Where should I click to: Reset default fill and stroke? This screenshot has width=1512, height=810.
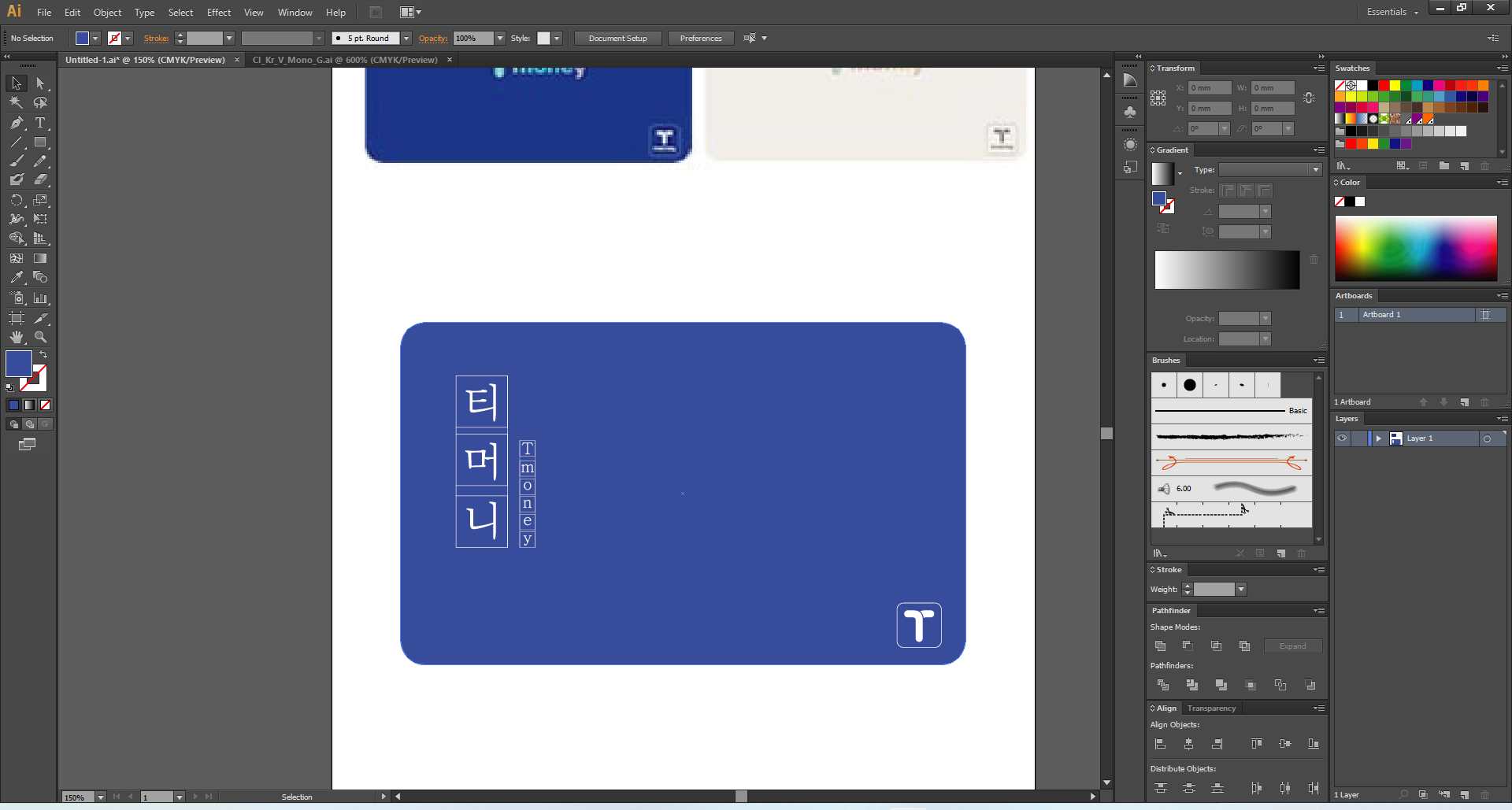9,387
